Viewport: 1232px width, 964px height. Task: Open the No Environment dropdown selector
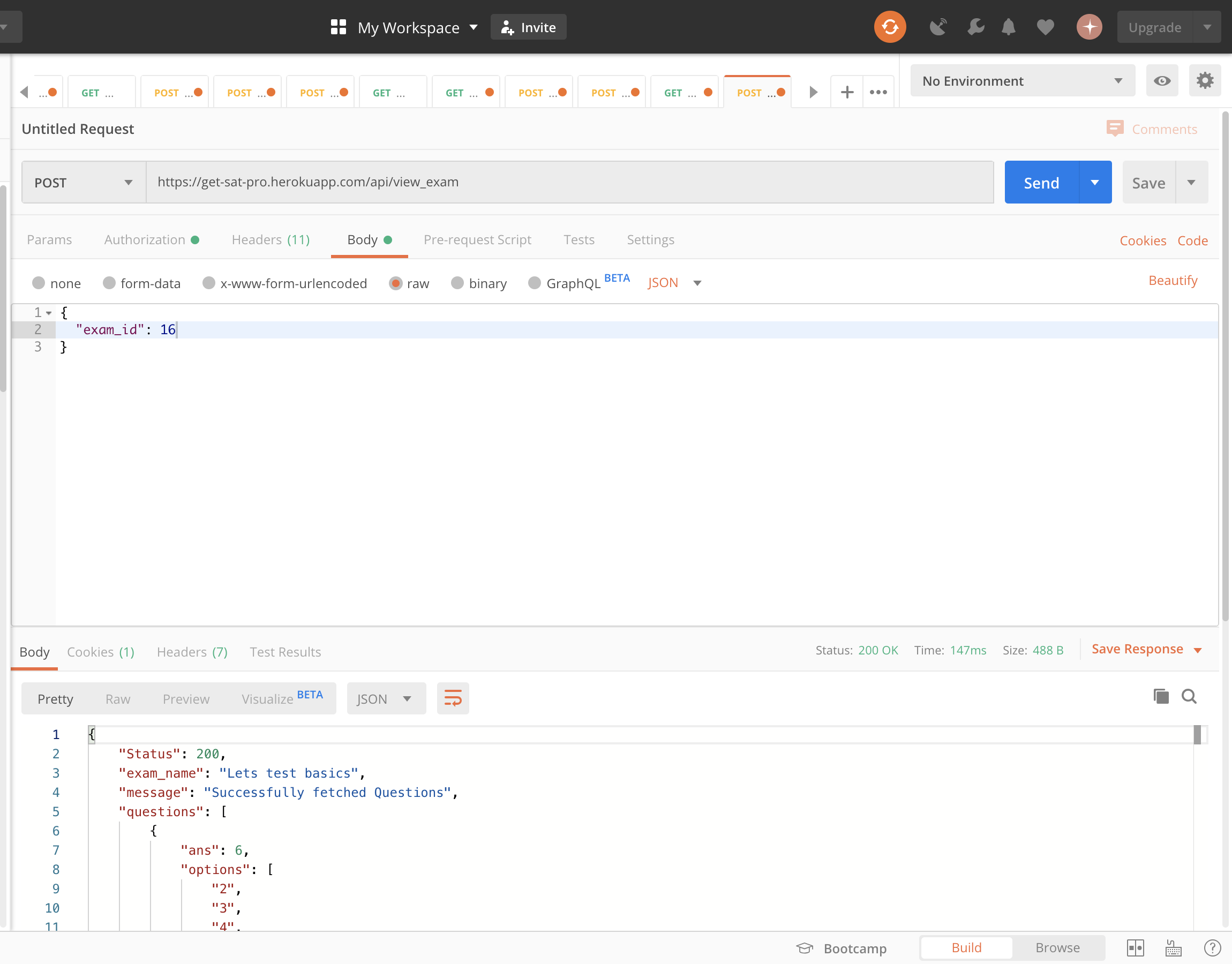(1021, 81)
